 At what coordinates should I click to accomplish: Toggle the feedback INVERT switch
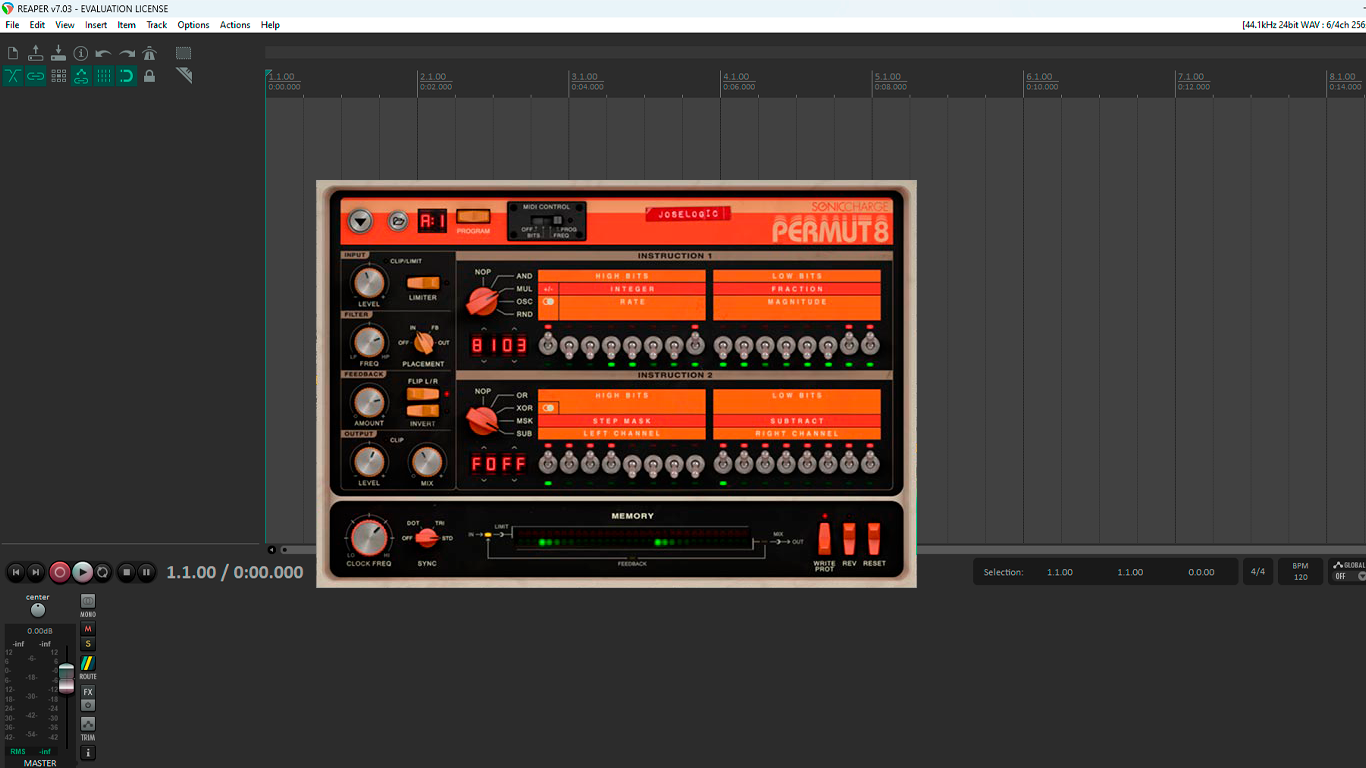(423, 411)
